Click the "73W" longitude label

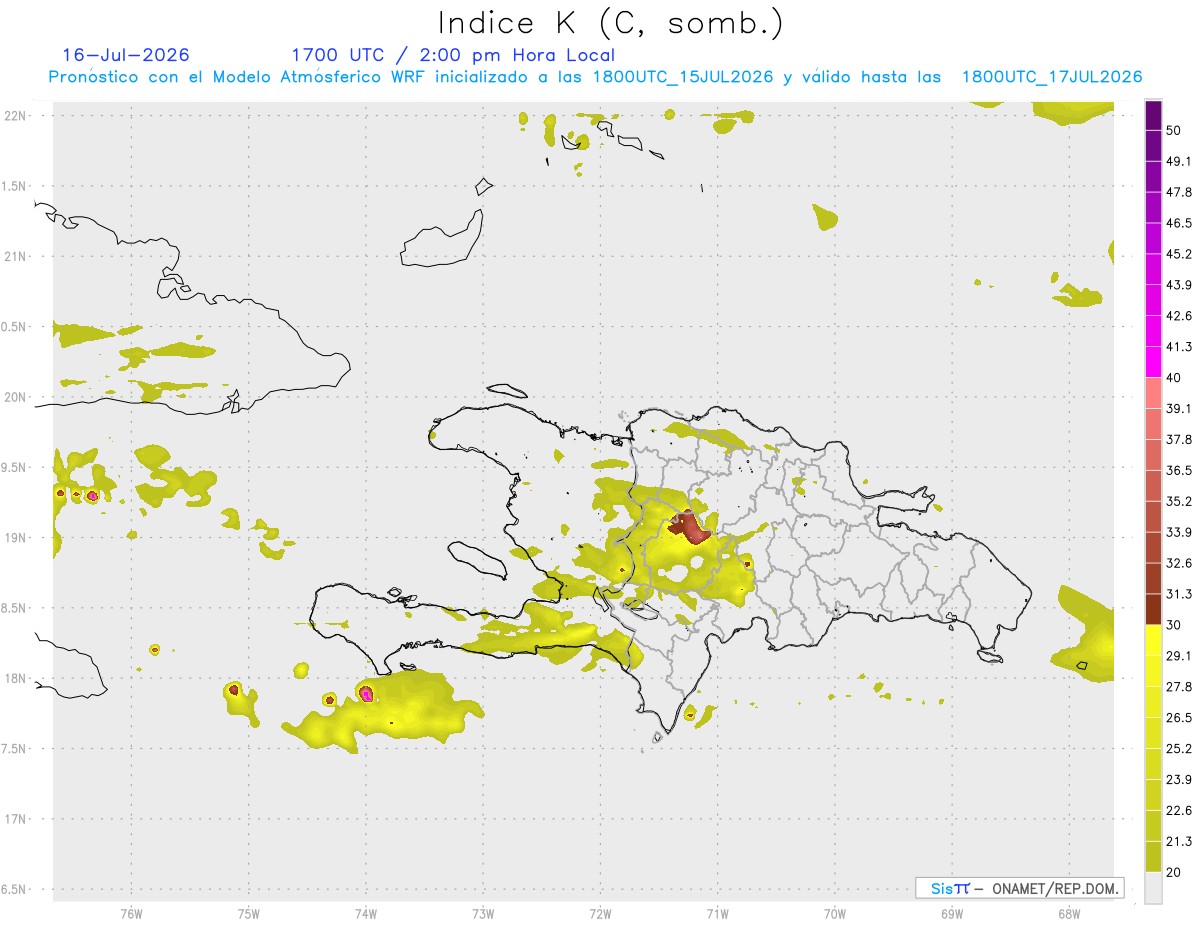click(x=483, y=914)
